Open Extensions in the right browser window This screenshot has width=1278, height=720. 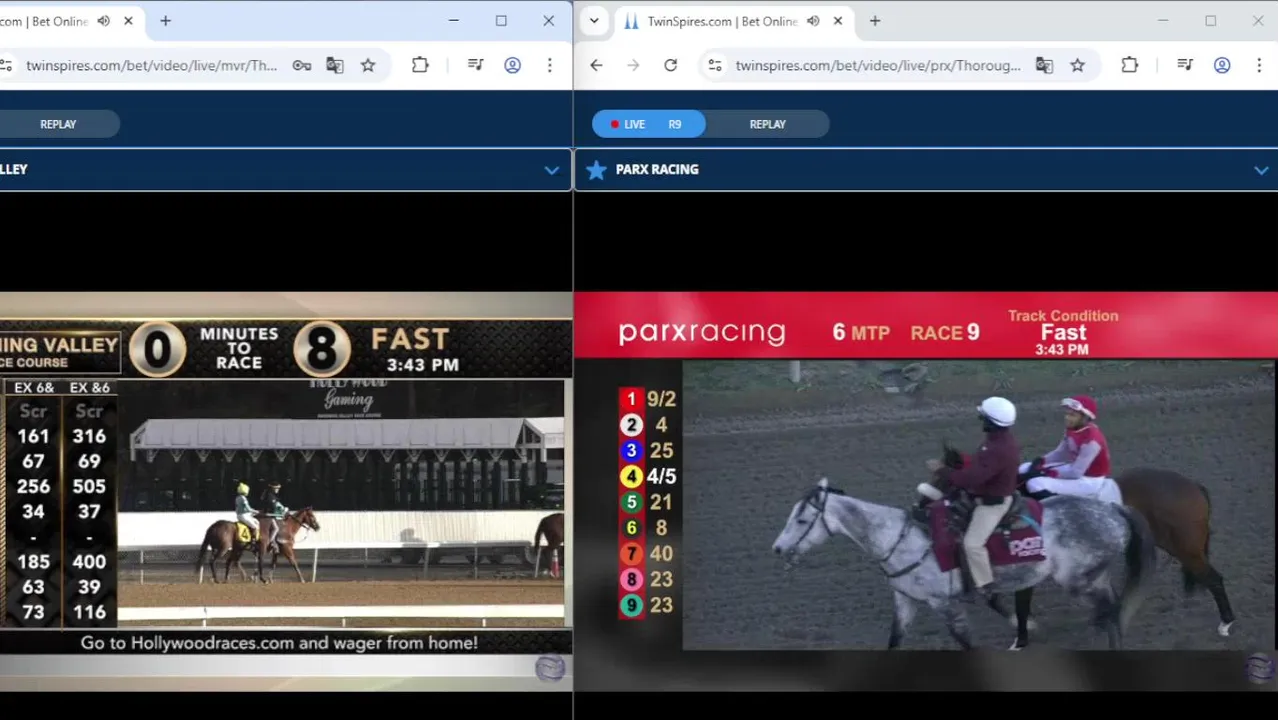1129,65
